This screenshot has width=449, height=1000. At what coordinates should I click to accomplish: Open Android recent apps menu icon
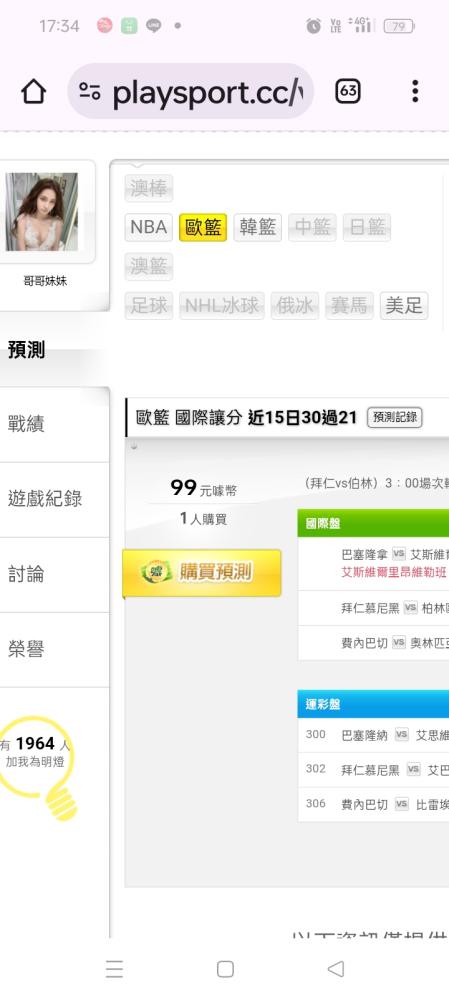(114, 969)
